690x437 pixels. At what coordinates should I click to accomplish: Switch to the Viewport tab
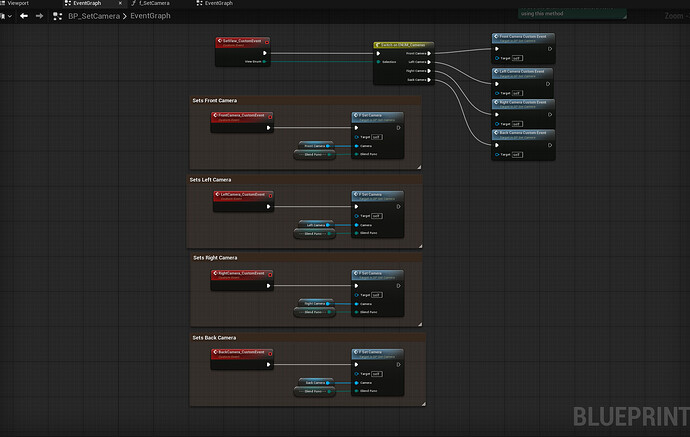[x=18, y=4]
